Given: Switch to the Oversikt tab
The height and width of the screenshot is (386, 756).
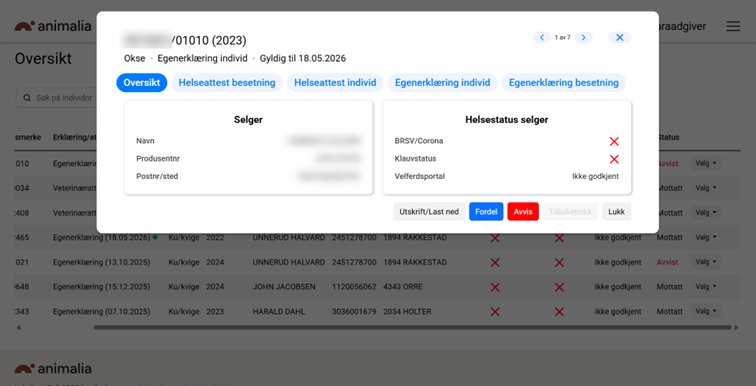Looking at the screenshot, I should [x=142, y=83].
